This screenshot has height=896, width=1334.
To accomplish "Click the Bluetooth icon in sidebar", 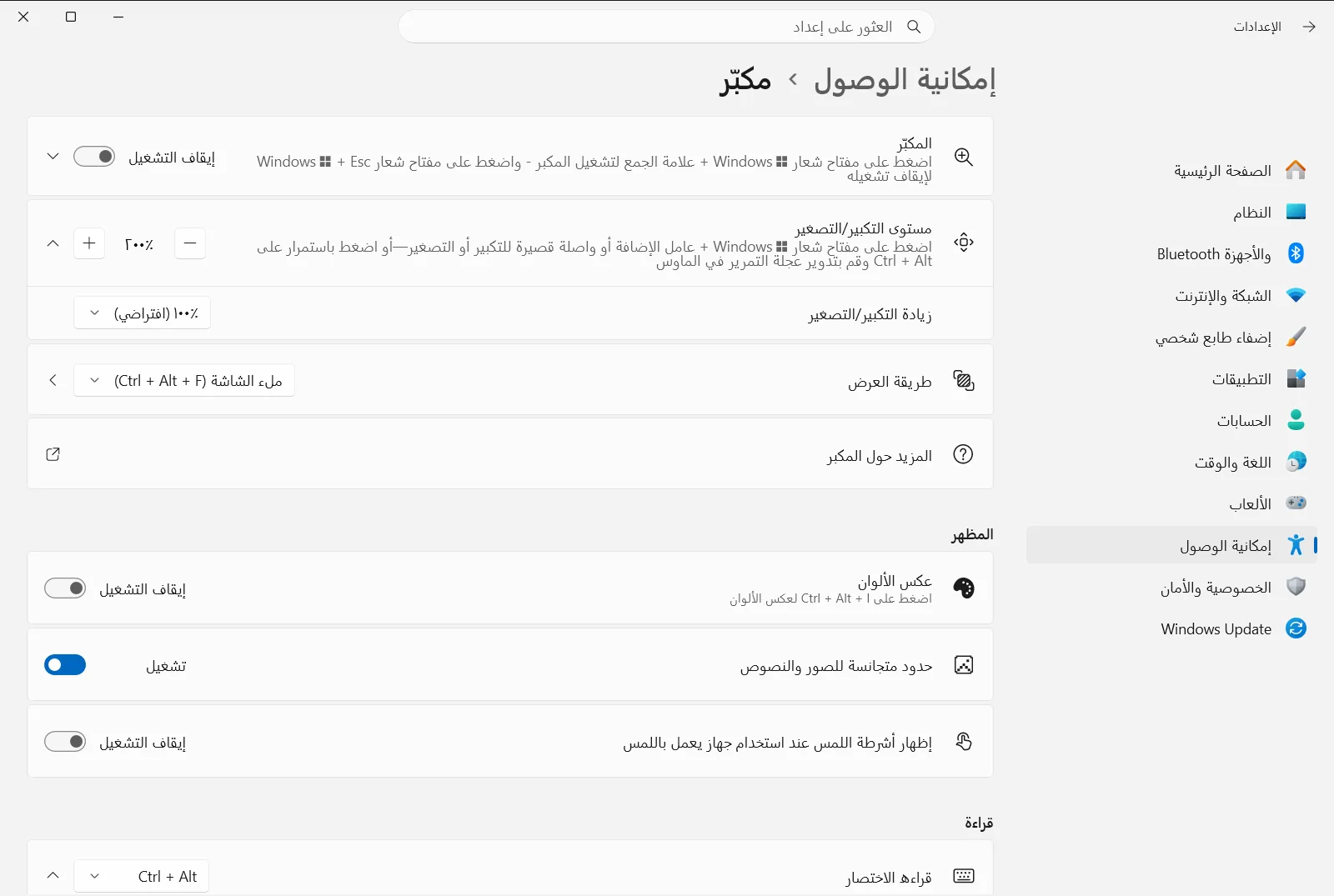I will 1296,253.
